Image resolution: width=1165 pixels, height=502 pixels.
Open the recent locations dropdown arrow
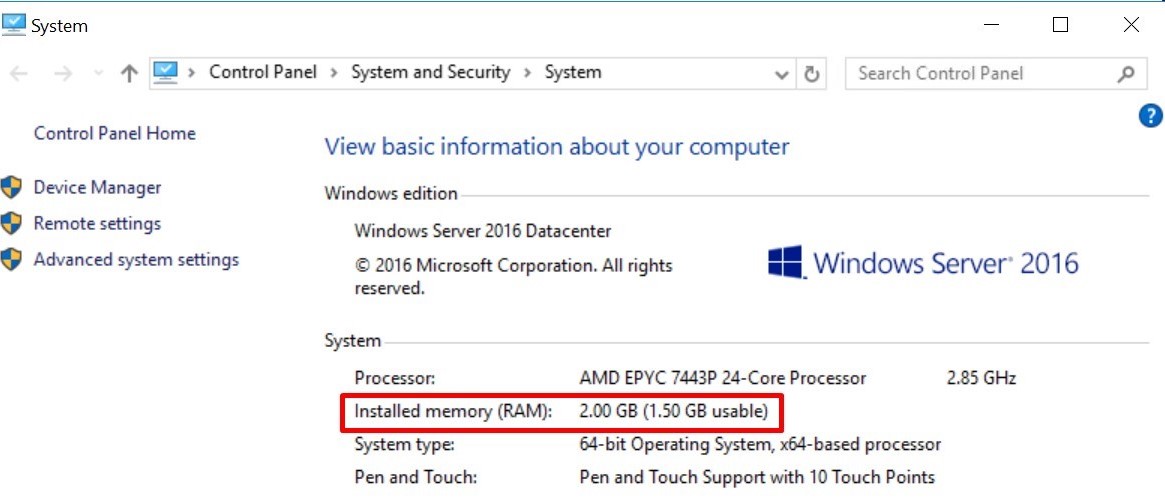(99, 74)
